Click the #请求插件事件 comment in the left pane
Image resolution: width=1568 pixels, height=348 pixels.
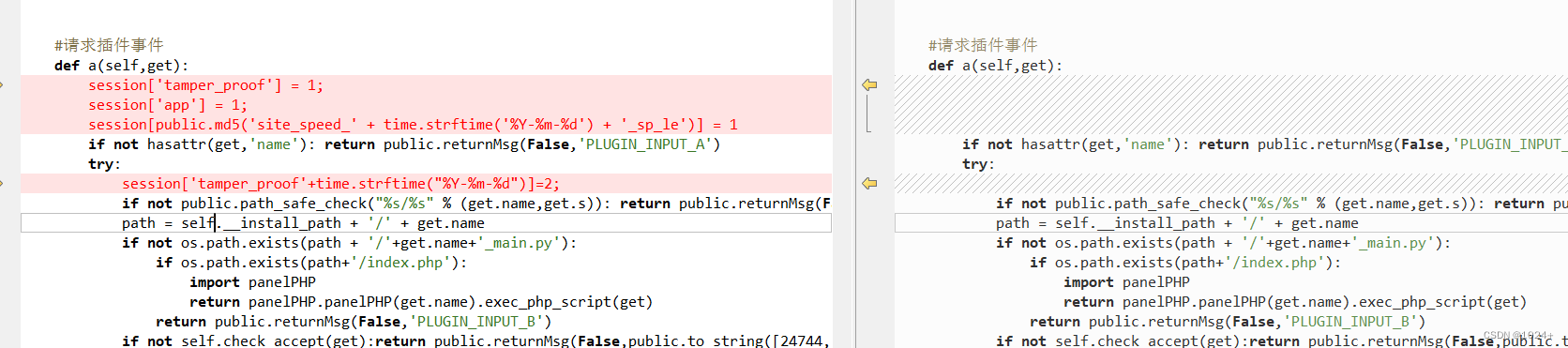pyautogui.click(x=109, y=45)
